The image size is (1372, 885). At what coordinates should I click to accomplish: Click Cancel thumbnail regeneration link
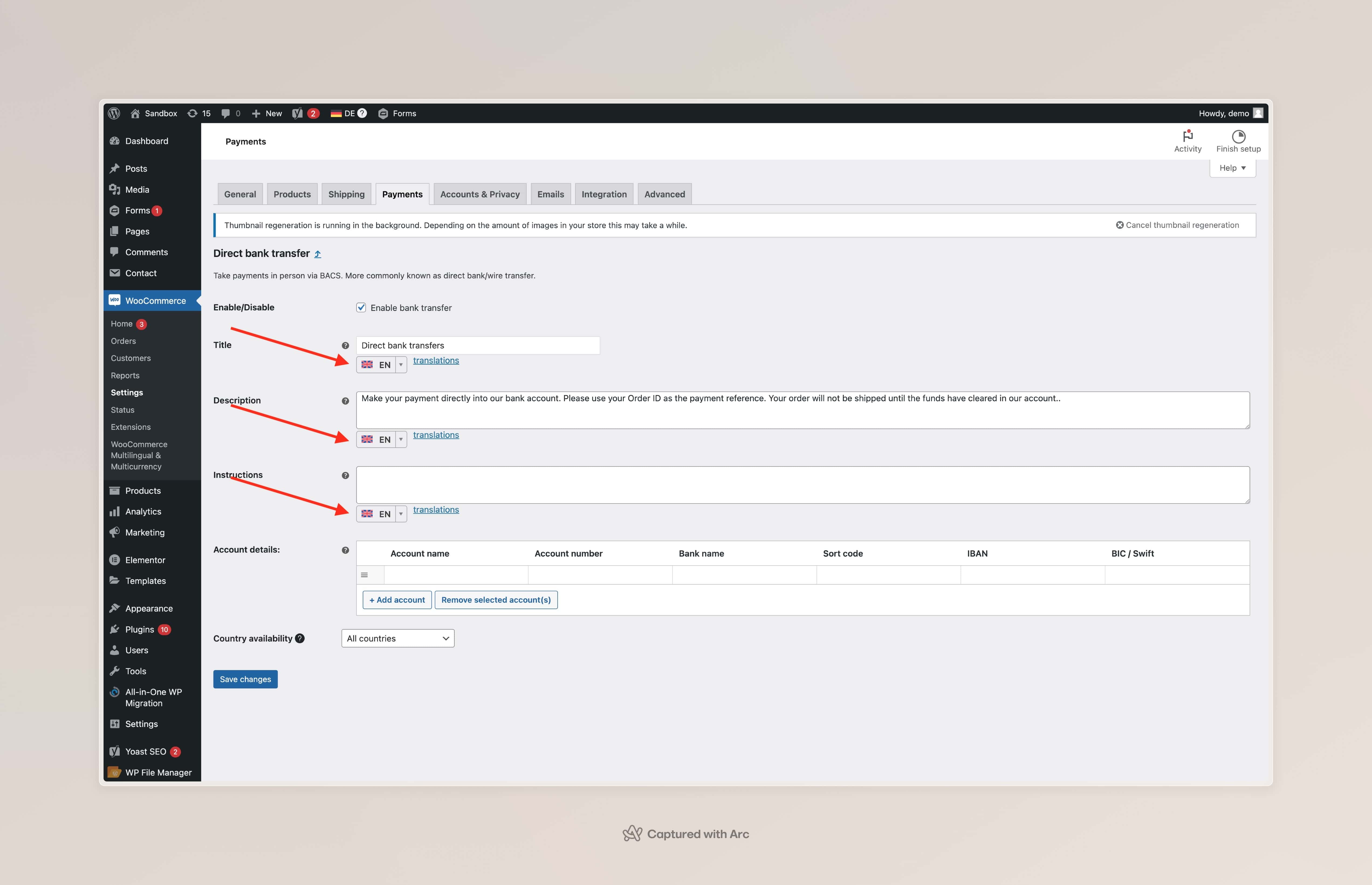pyautogui.click(x=1177, y=225)
